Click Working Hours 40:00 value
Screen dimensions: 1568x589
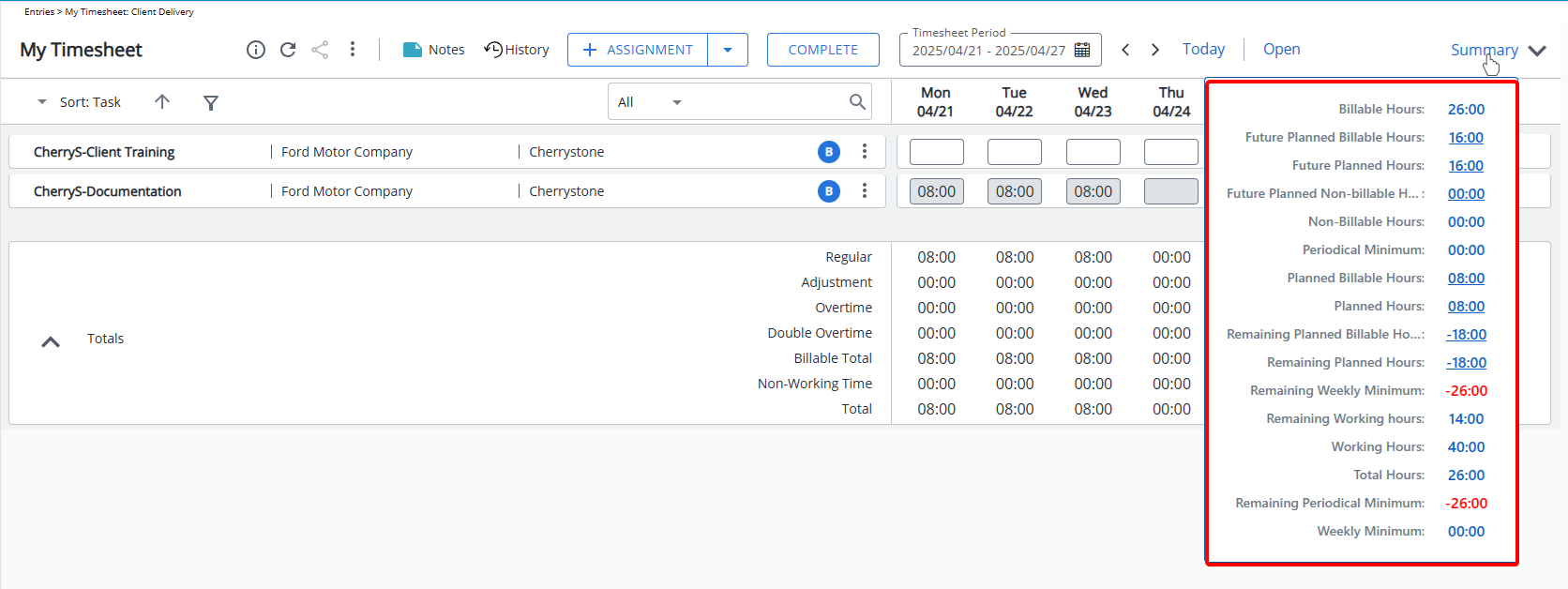point(1466,446)
